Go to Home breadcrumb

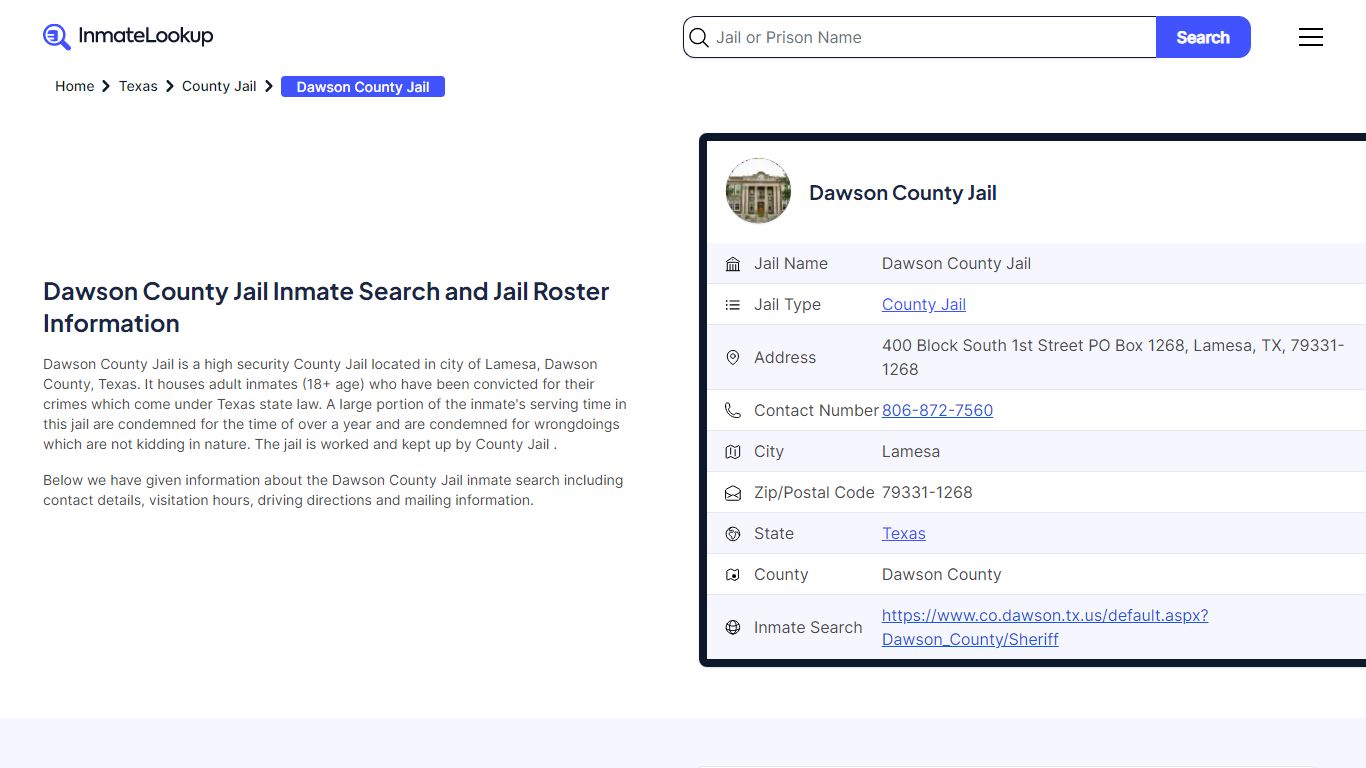click(x=74, y=86)
